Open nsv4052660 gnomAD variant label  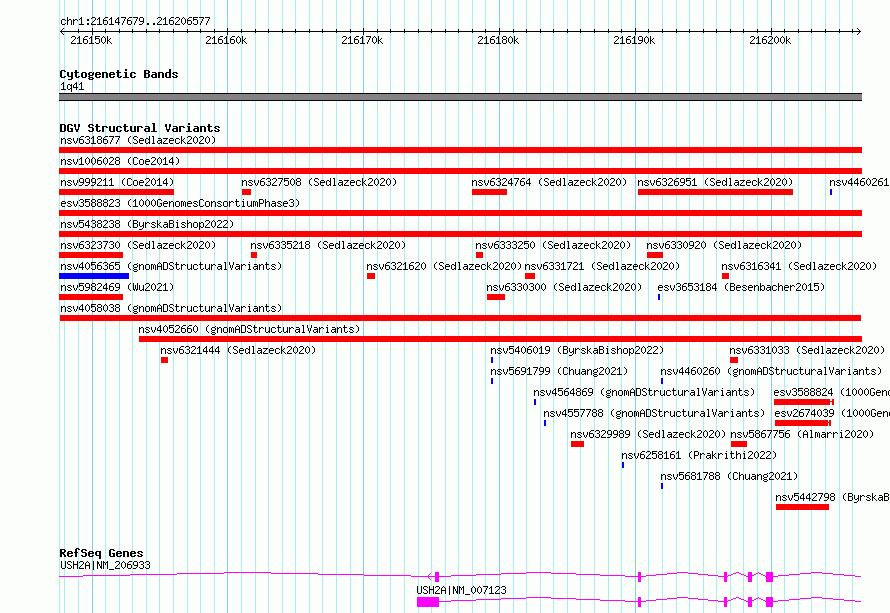click(249, 329)
